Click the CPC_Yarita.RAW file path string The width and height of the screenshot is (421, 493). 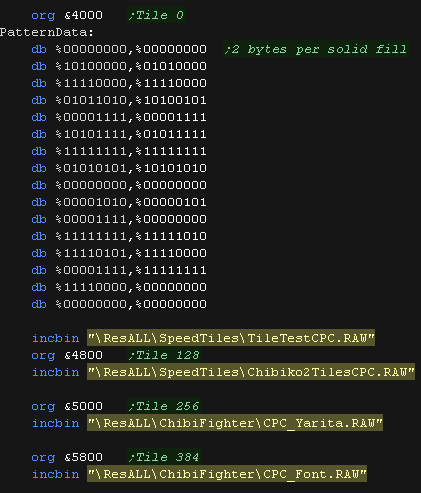(235, 423)
